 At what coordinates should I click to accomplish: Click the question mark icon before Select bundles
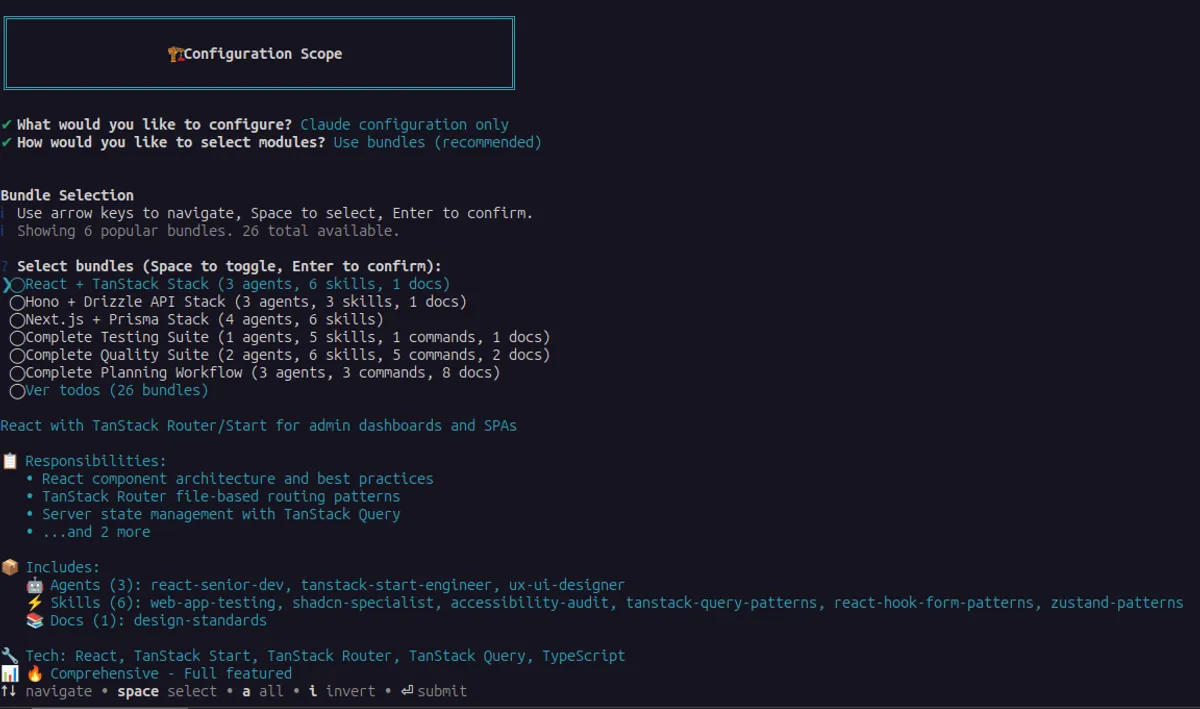pyautogui.click(x=4, y=265)
